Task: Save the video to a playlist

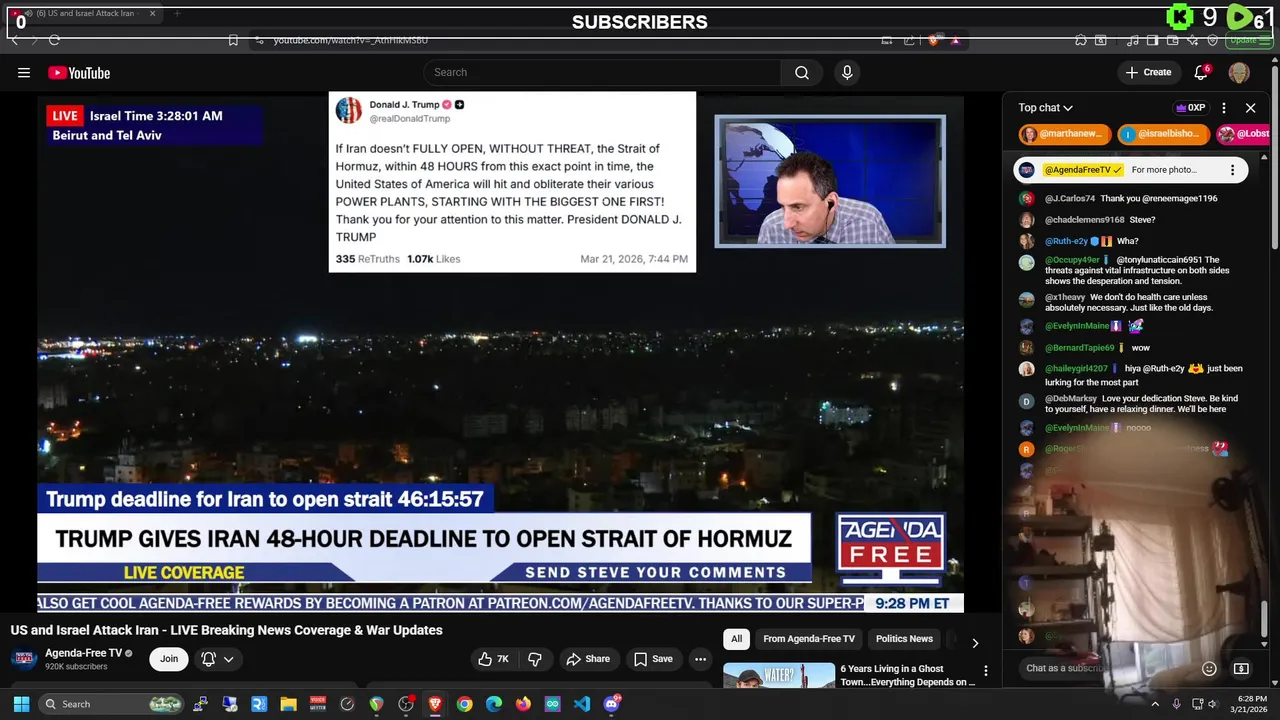Action: (x=653, y=659)
